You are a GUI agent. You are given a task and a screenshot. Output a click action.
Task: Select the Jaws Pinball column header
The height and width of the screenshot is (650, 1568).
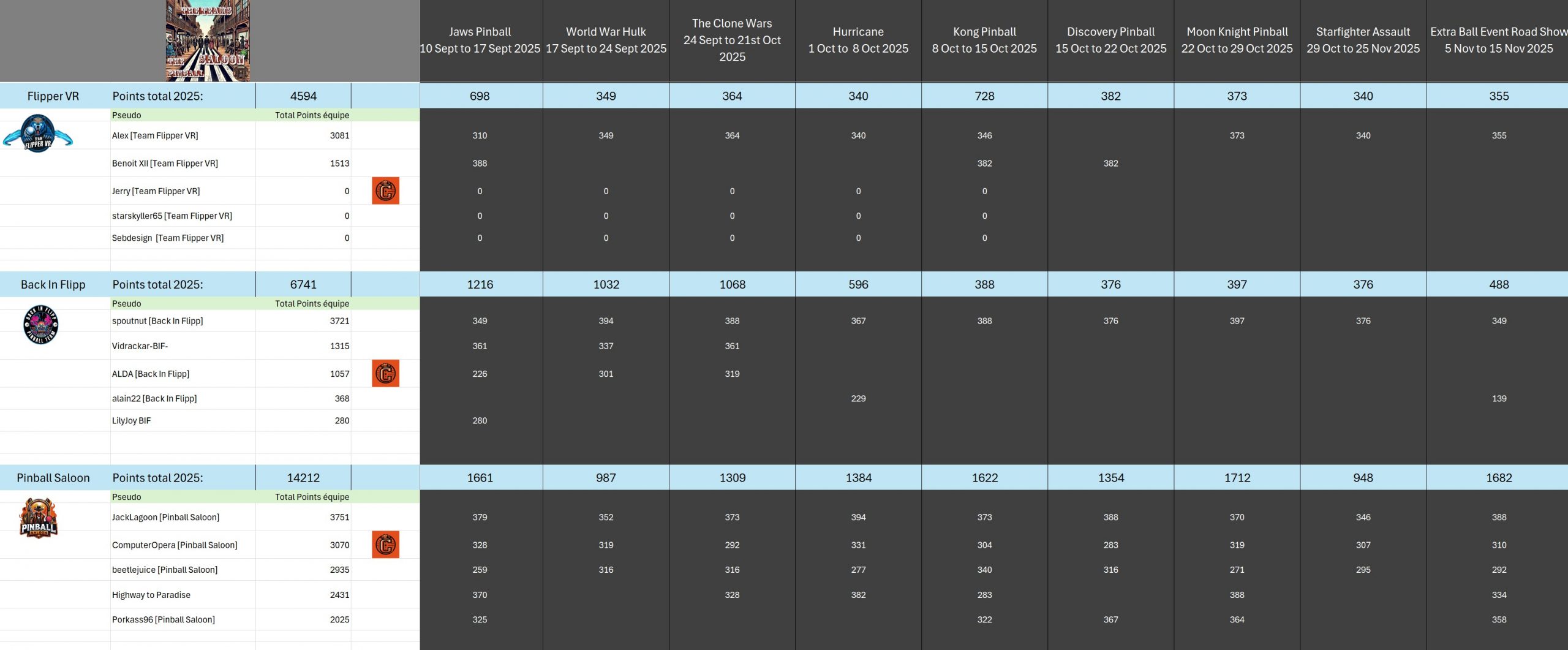(480, 40)
